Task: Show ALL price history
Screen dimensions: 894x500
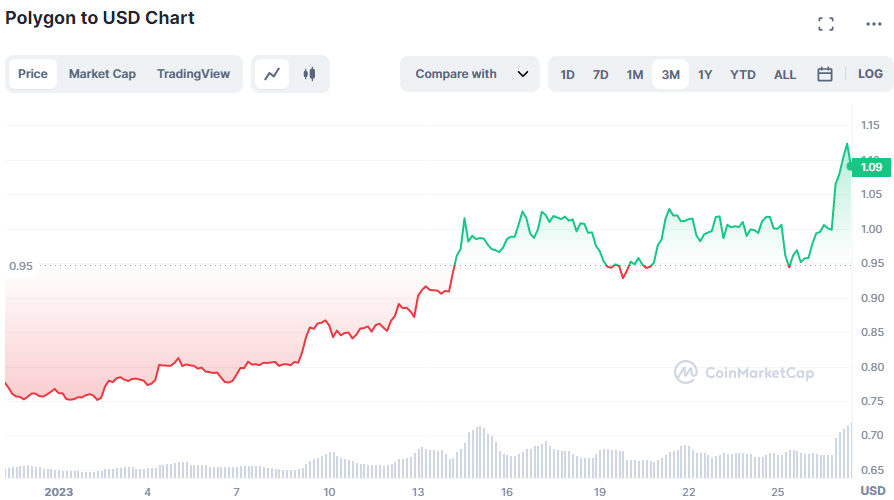Action: (x=785, y=74)
